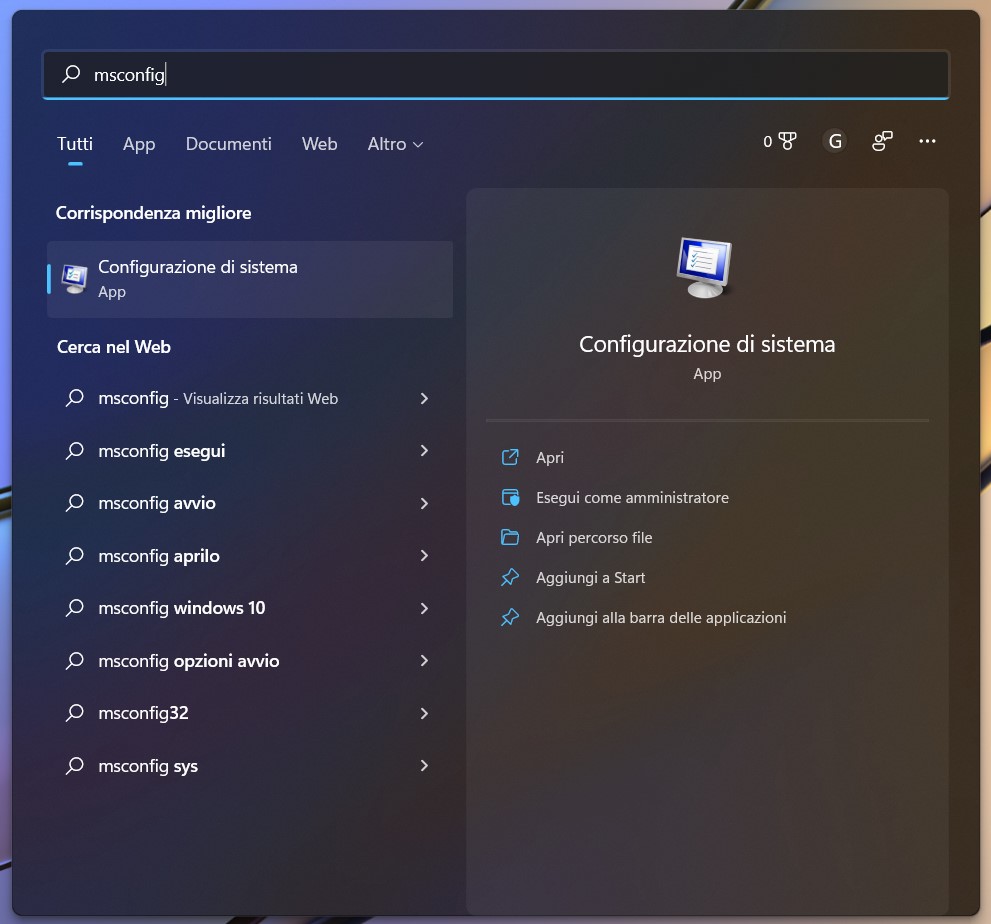Viewport: 991px width, 924px height.
Task: Click the Configurazione di sistema title in preview pane
Action: (x=707, y=344)
